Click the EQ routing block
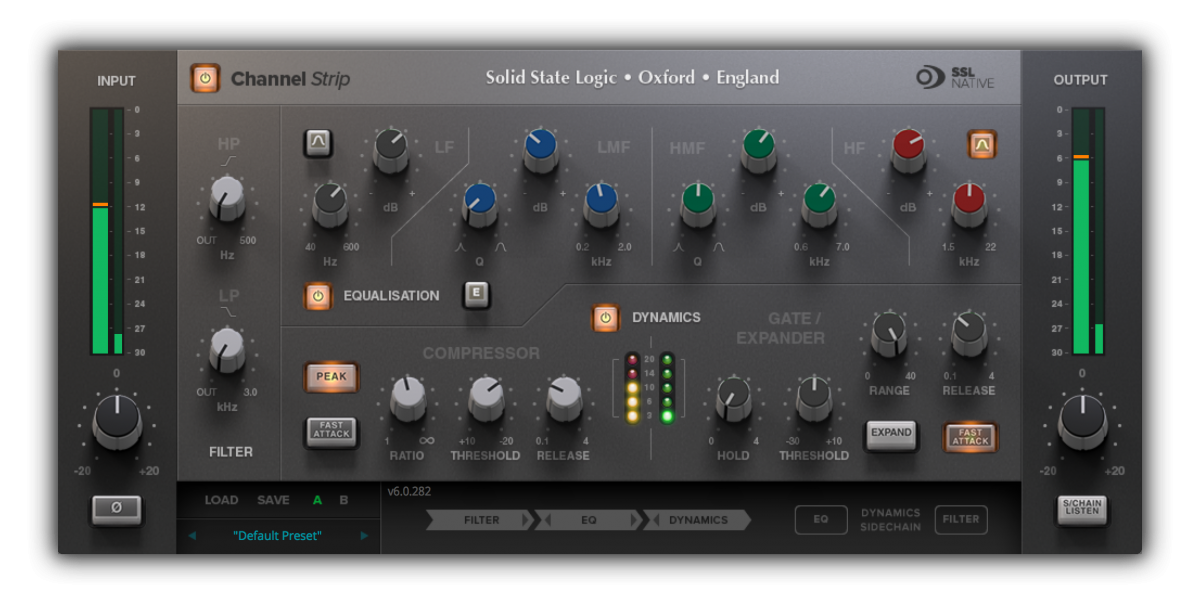The height and width of the screenshot is (604, 1200). click(588, 520)
